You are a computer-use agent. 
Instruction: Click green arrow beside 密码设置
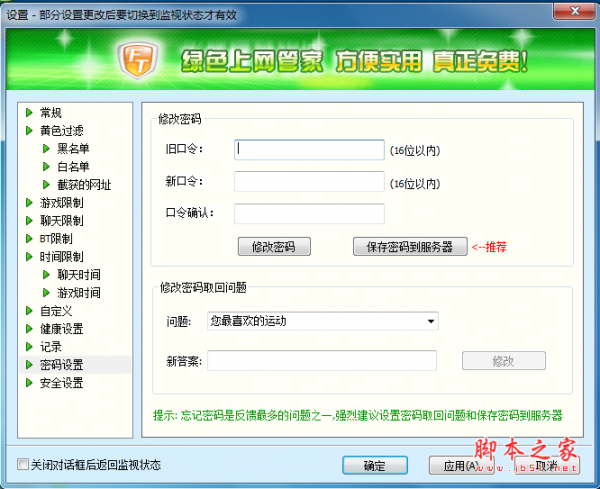pos(29,365)
